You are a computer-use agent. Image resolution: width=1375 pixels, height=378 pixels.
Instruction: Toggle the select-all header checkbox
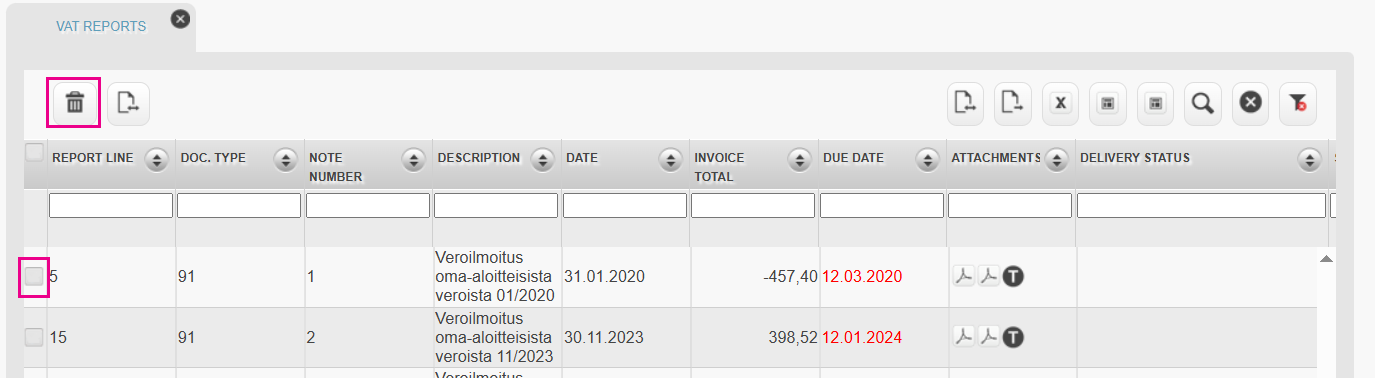tap(34, 153)
